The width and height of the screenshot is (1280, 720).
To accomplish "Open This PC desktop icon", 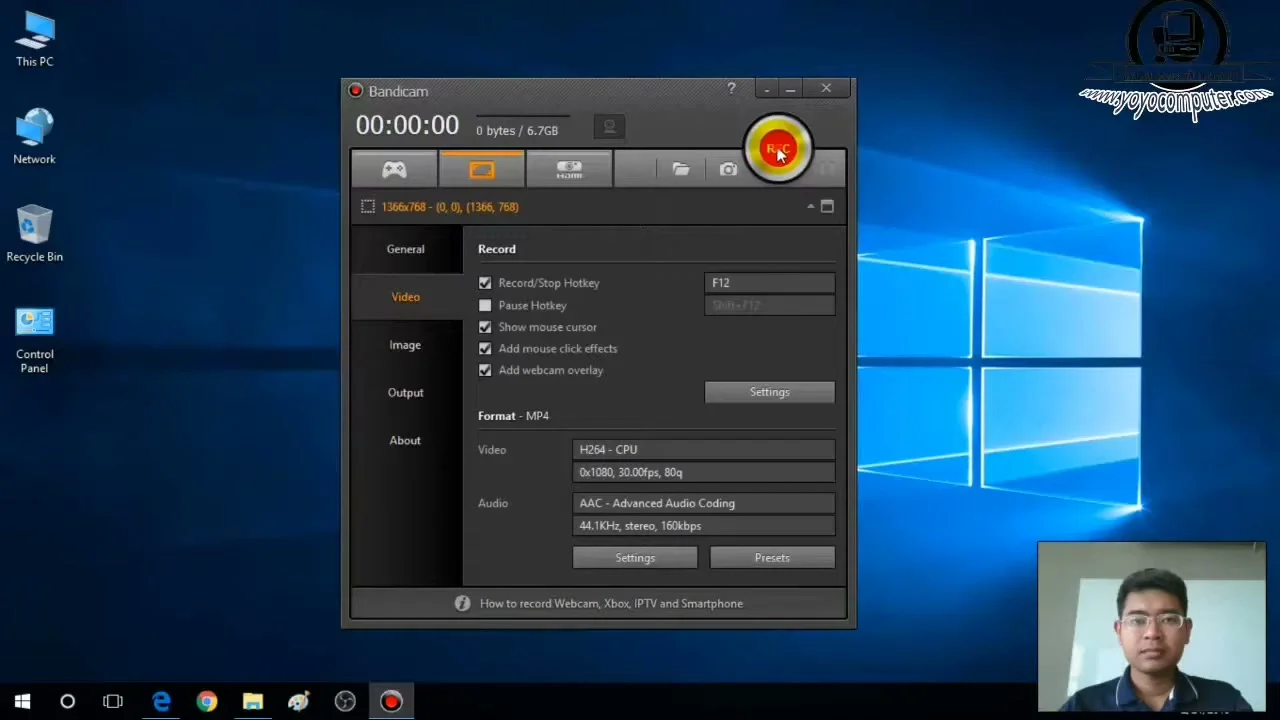I will [x=35, y=41].
